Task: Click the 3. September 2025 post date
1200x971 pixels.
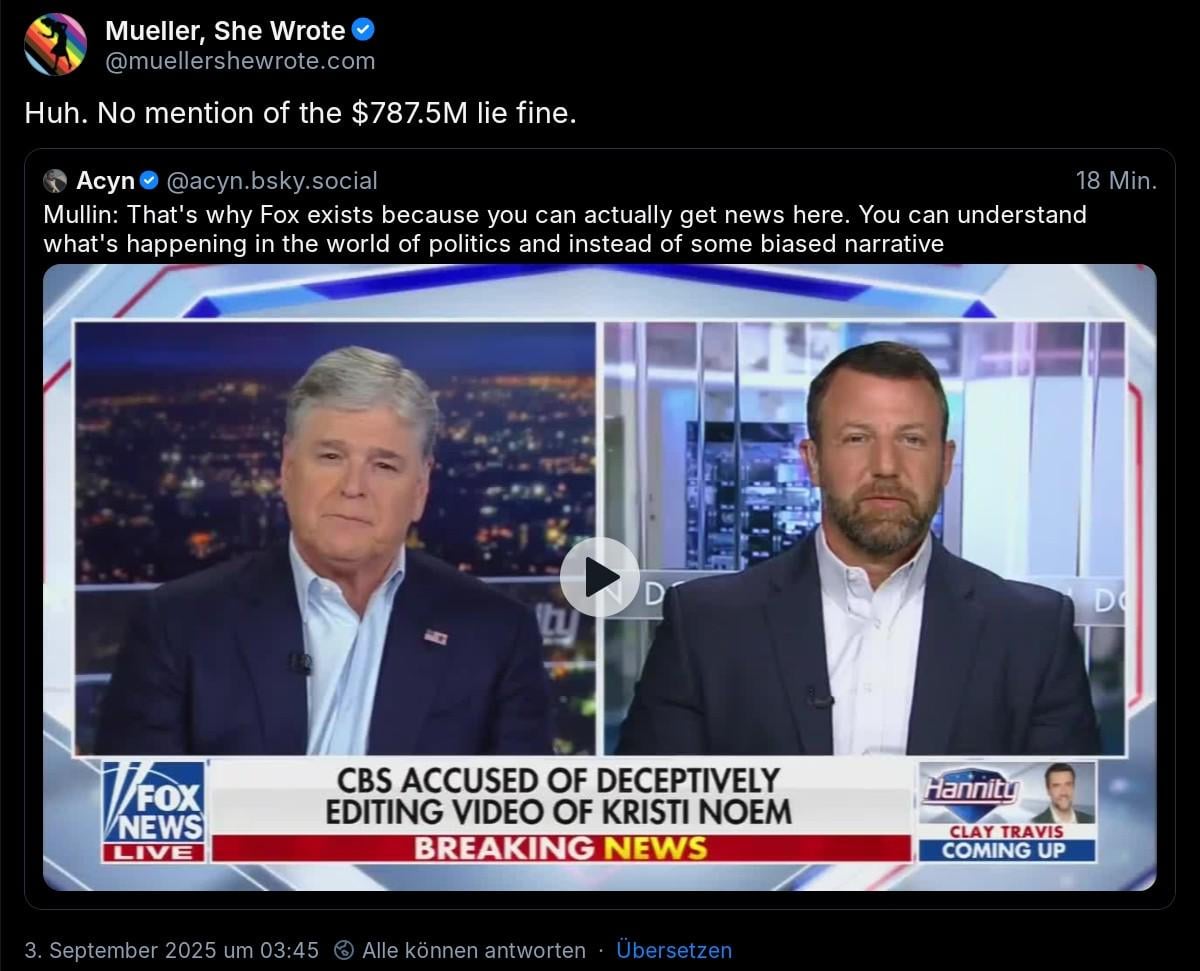Action: 171,950
